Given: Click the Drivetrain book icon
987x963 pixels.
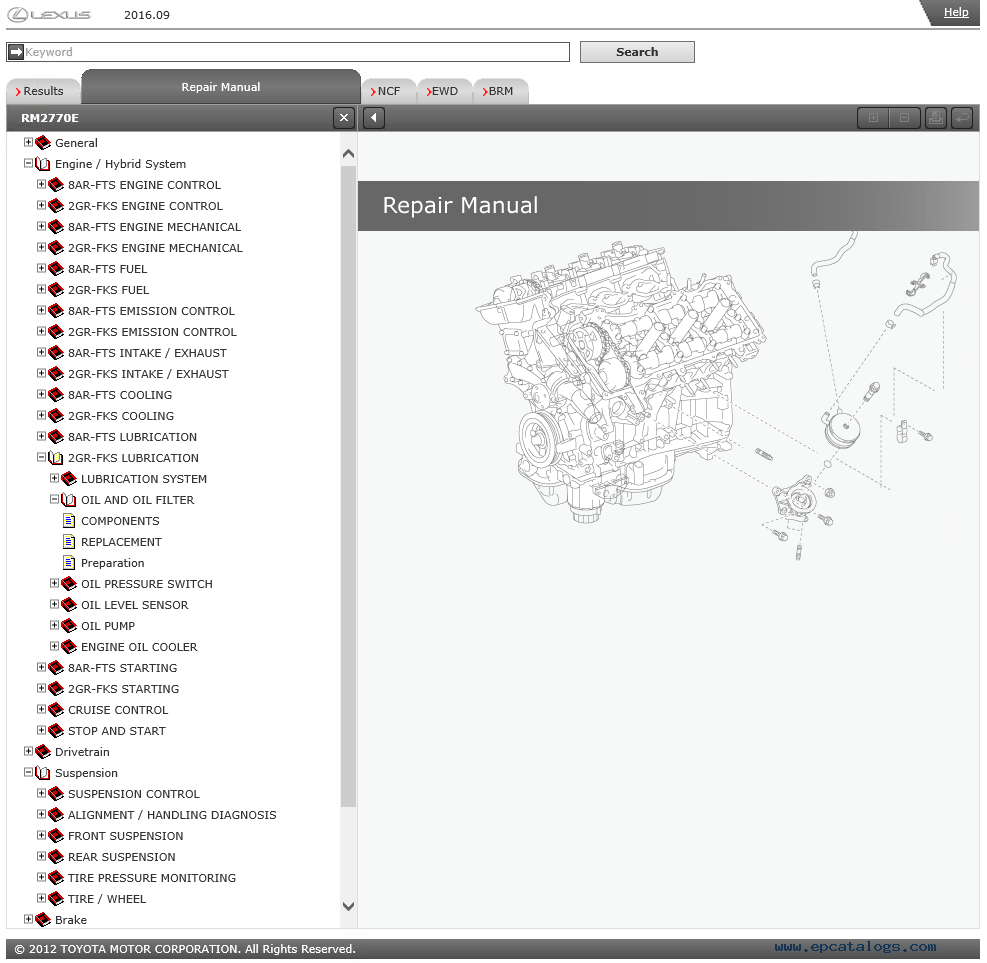Looking at the screenshot, I should (x=43, y=752).
